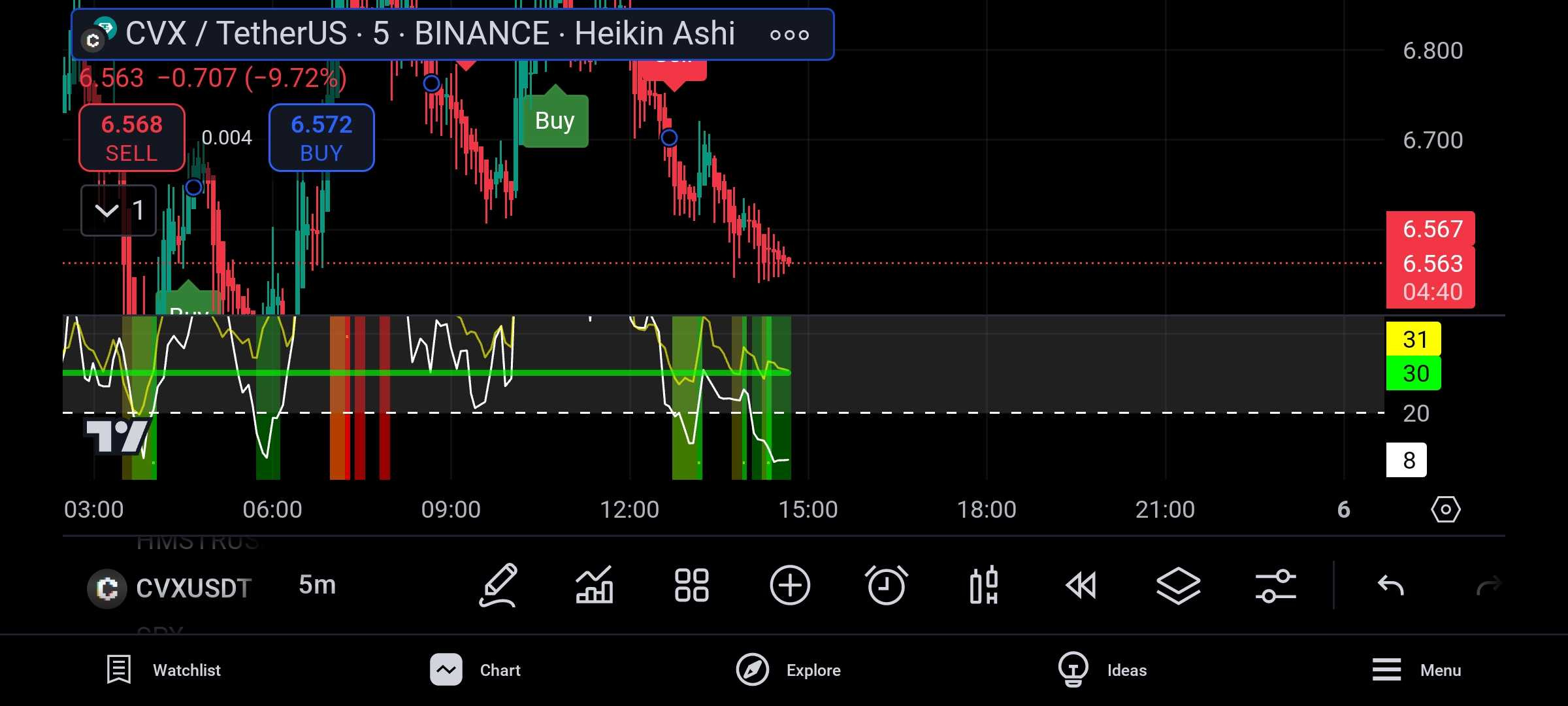Tap the 09:00 time axis label
Image resolution: width=1568 pixels, height=706 pixels.
coord(451,509)
